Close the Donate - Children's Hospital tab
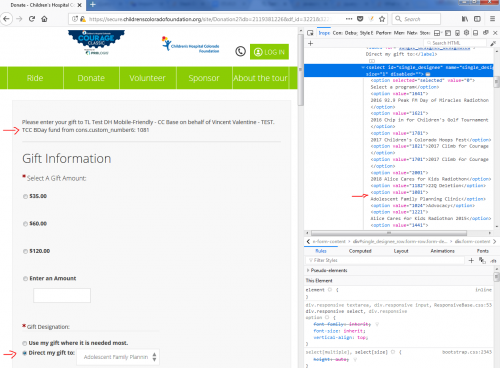 tap(79, 5)
